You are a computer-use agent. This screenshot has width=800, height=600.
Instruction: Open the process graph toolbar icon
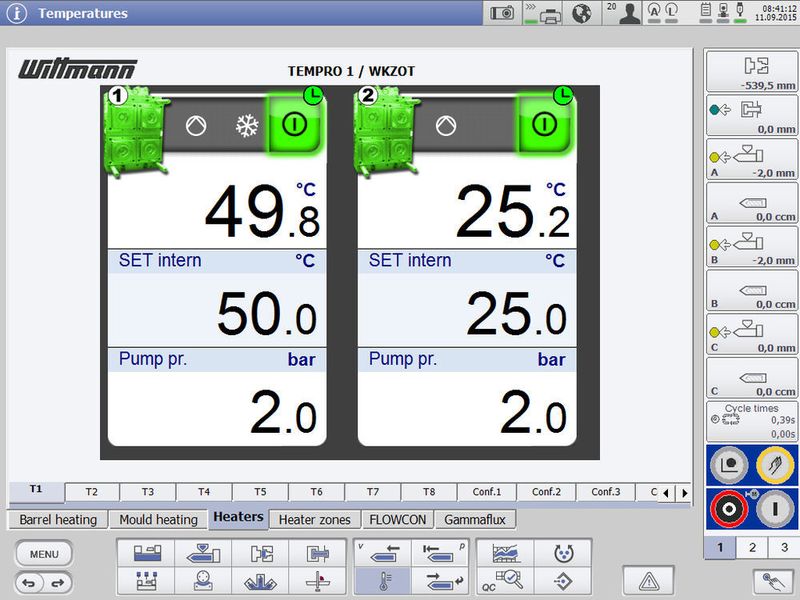(x=506, y=553)
